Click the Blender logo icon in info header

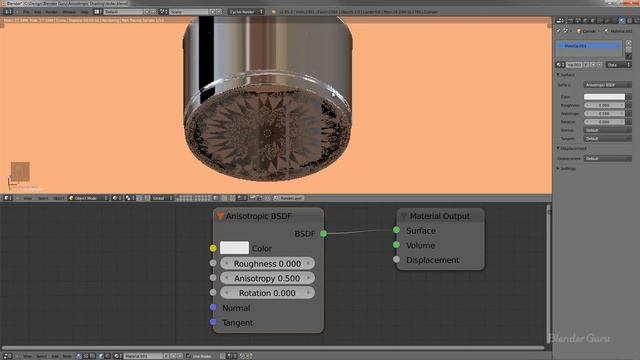(273, 12)
